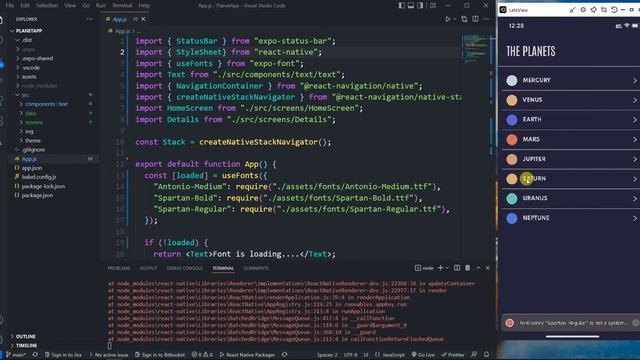This screenshot has width=640, height=360.
Task: Kill terminal using trash icon
Action: point(468,268)
